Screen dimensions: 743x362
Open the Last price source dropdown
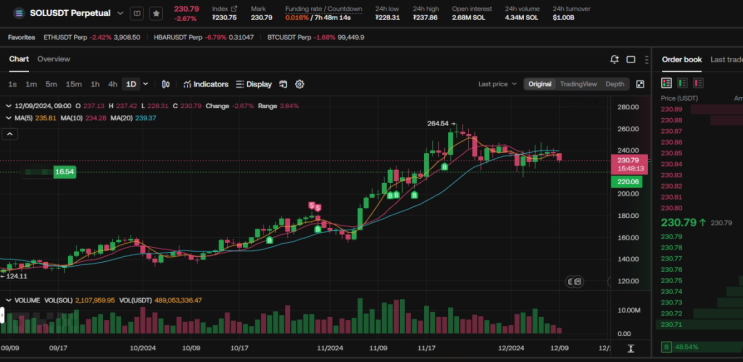tap(497, 84)
